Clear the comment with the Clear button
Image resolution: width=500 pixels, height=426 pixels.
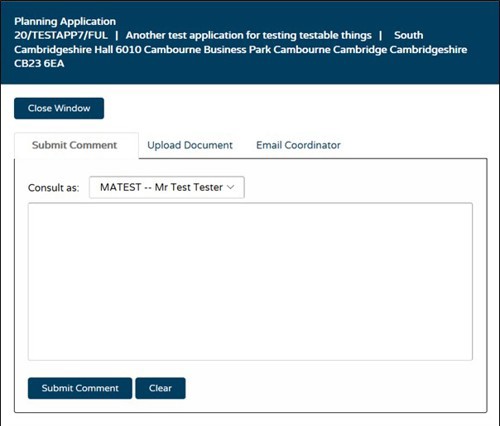point(160,388)
